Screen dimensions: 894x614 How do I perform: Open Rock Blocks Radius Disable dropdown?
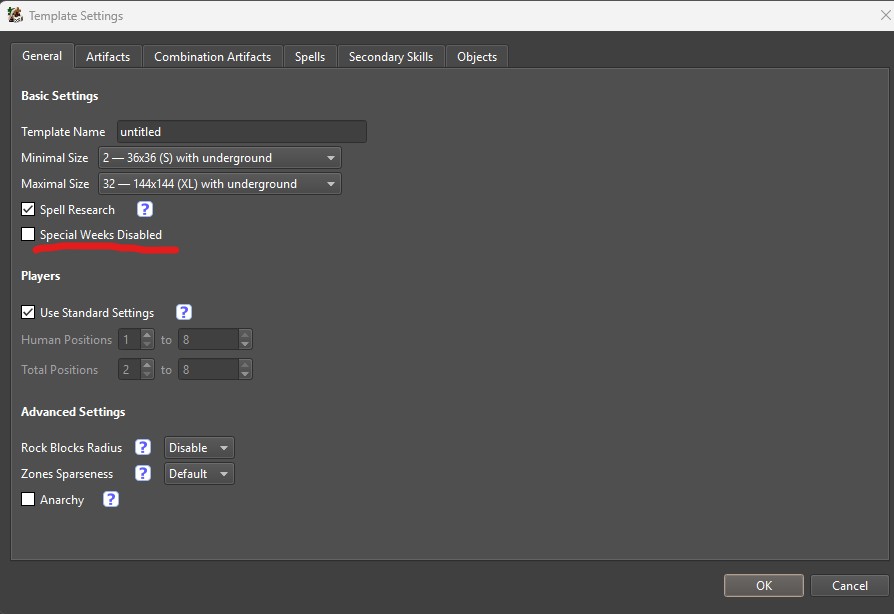click(x=199, y=448)
